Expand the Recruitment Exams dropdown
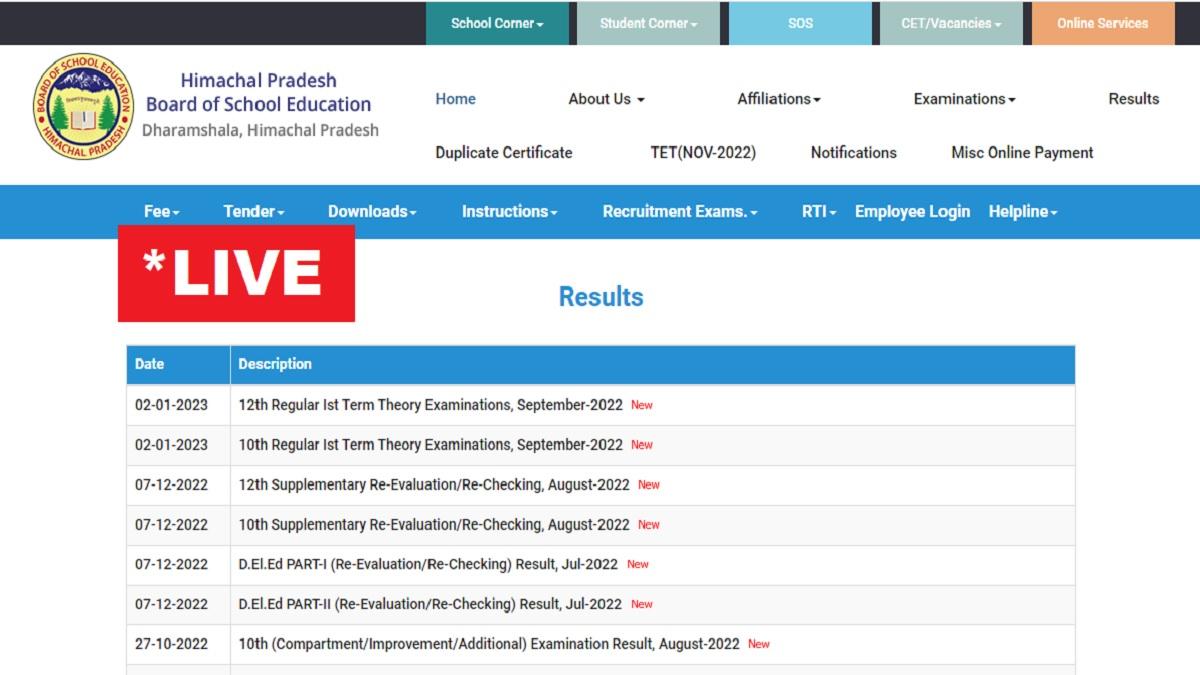This screenshot has width=1200, height=675. tap(679, 211)
